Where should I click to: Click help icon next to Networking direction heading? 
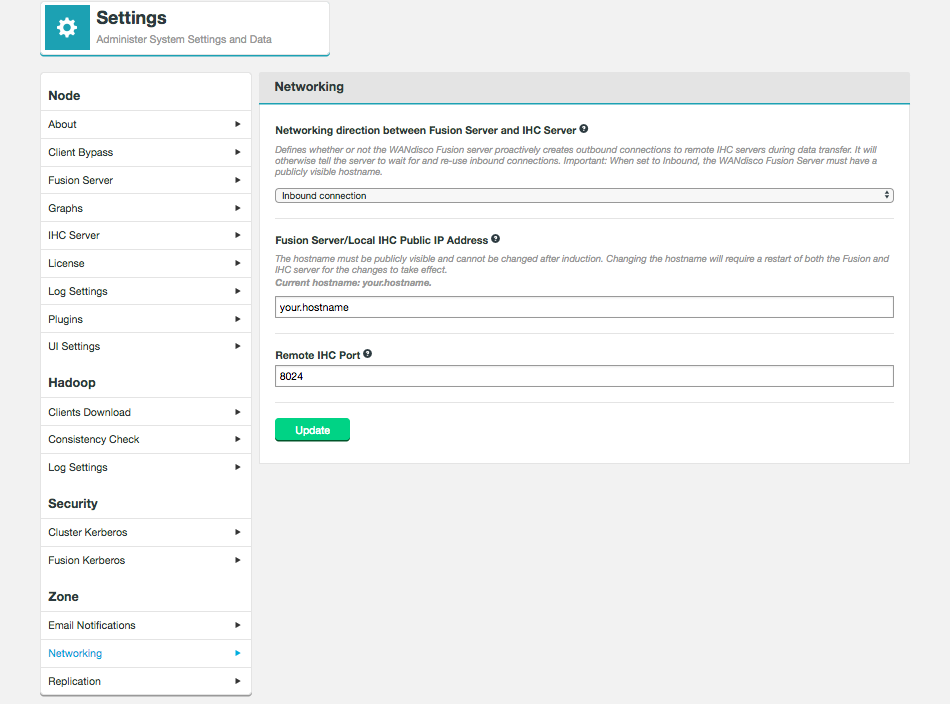(583, 128)
